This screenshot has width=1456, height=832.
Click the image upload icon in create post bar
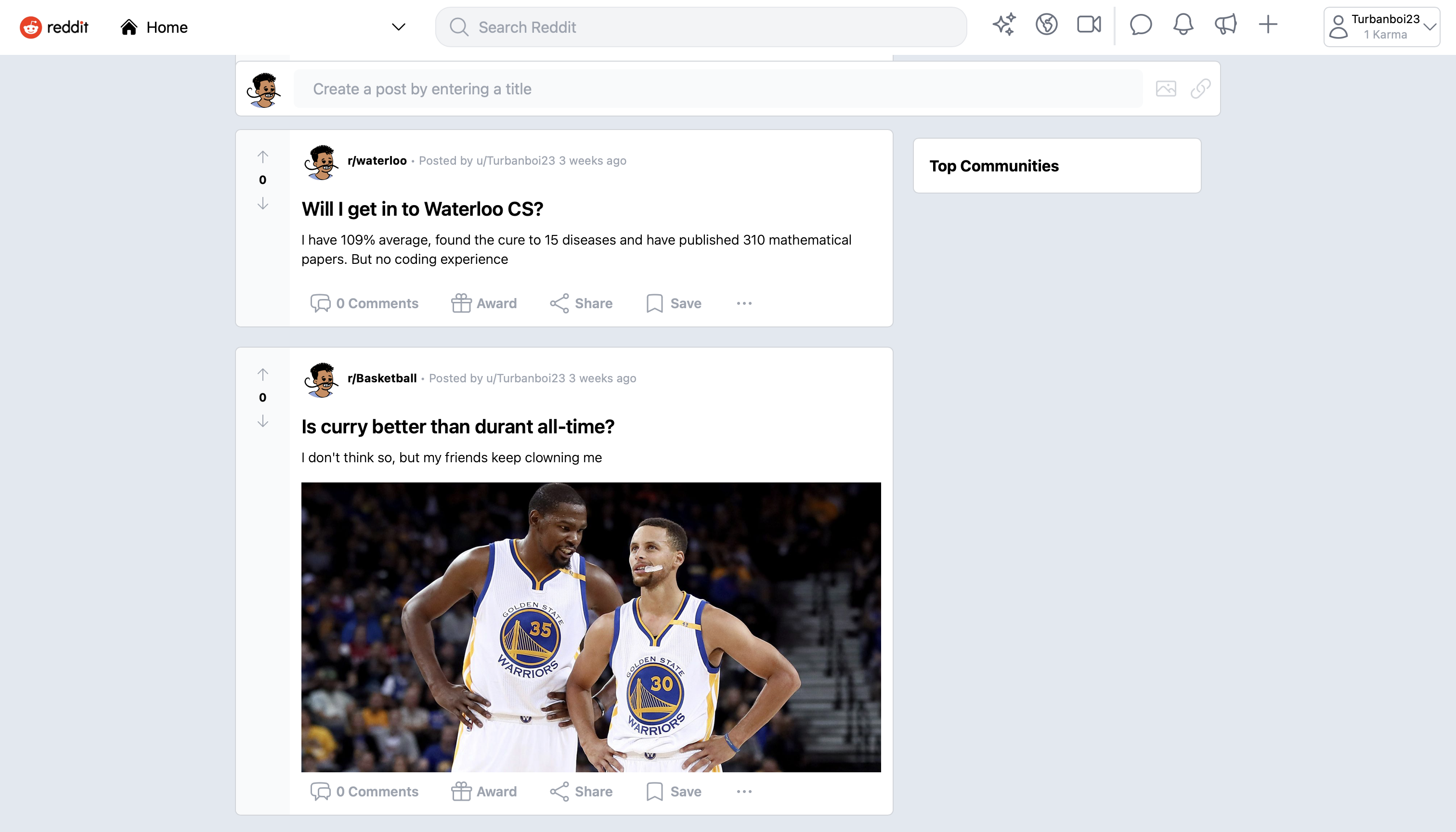point(1166,89)
